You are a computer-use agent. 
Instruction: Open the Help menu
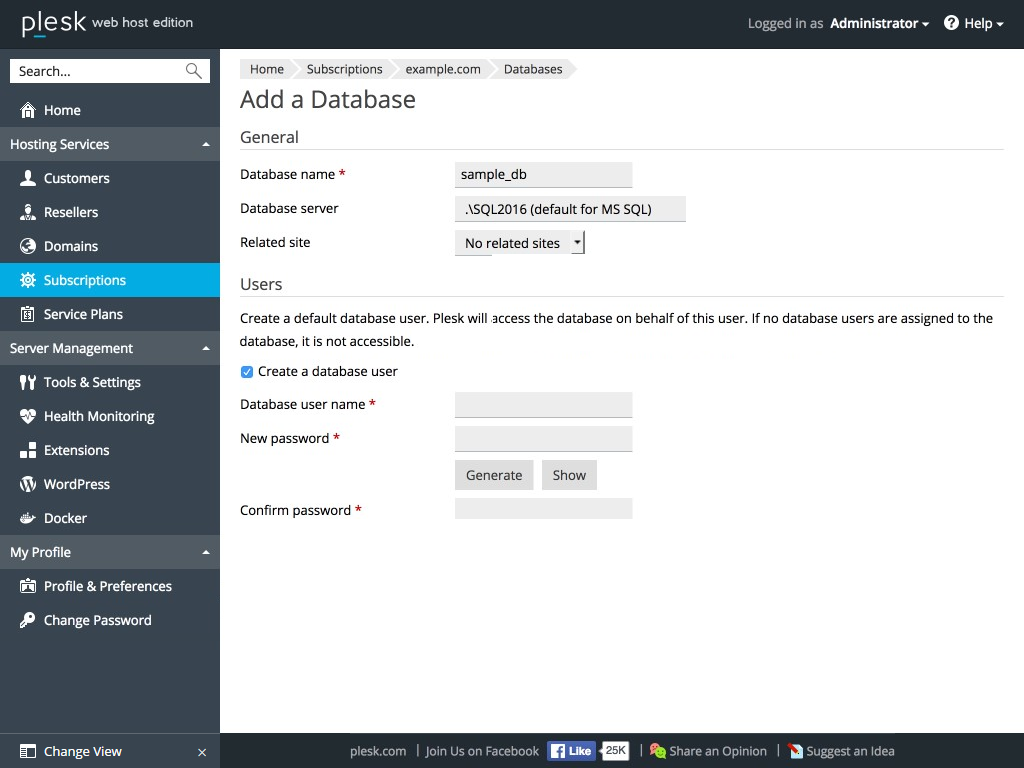(972, 23)
